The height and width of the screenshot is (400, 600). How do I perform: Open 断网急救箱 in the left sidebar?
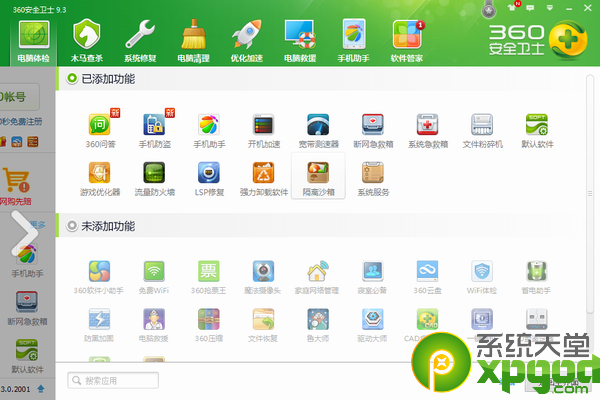[27, 309]
